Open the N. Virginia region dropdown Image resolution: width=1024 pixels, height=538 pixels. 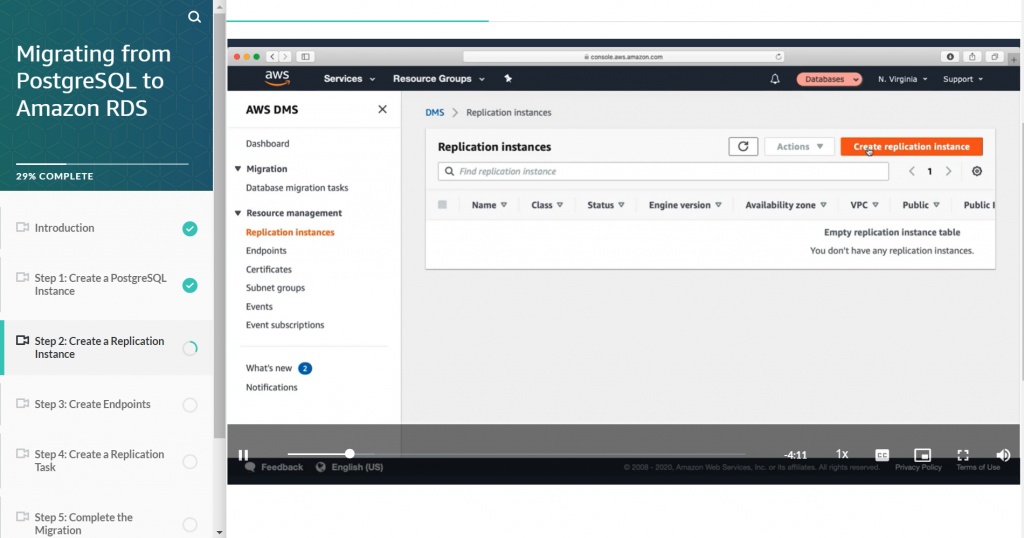(903, 79)
